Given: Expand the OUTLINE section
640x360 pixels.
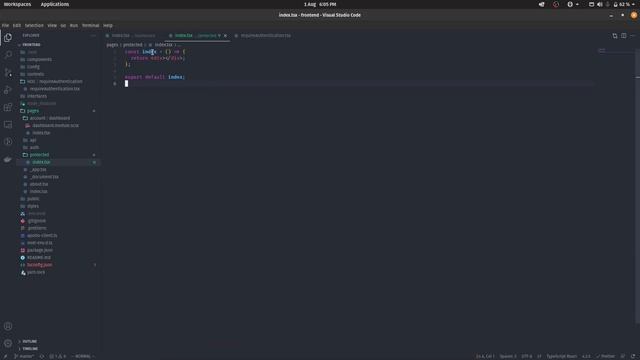Looking at the screenshot, I should (29, 341).
